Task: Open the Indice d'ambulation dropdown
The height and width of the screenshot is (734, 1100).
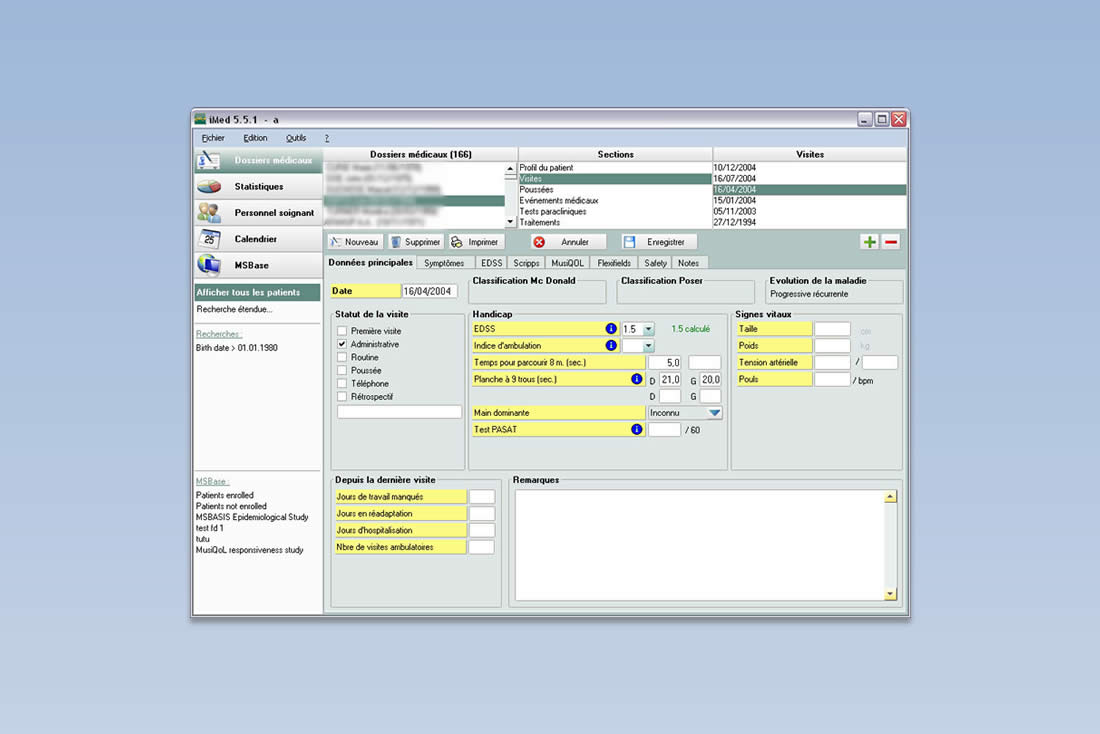Action: [648, 346]
